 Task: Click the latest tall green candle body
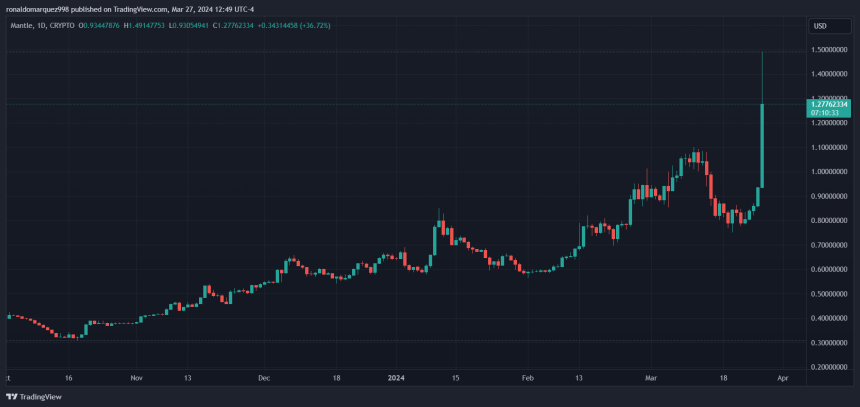762,145
